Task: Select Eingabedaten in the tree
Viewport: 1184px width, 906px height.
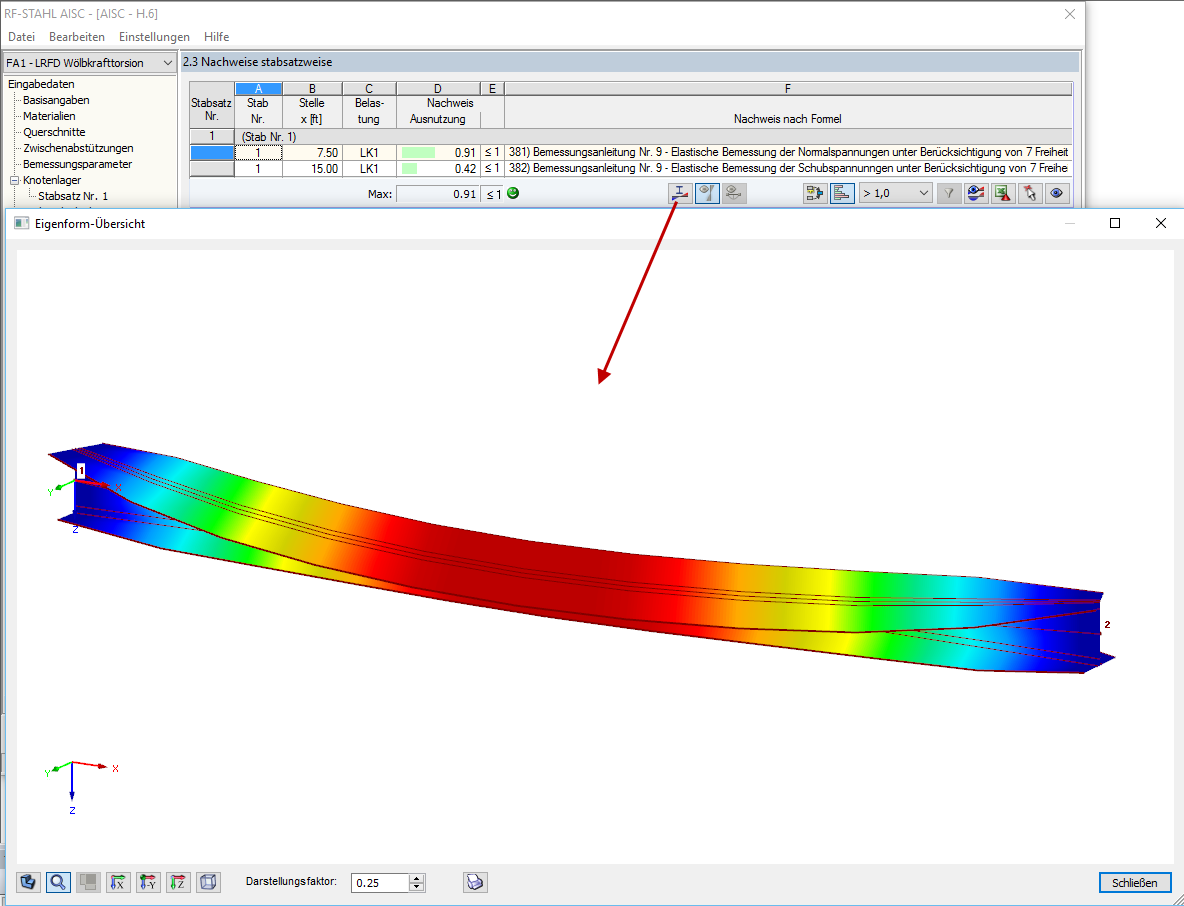Action: point(42,84)
